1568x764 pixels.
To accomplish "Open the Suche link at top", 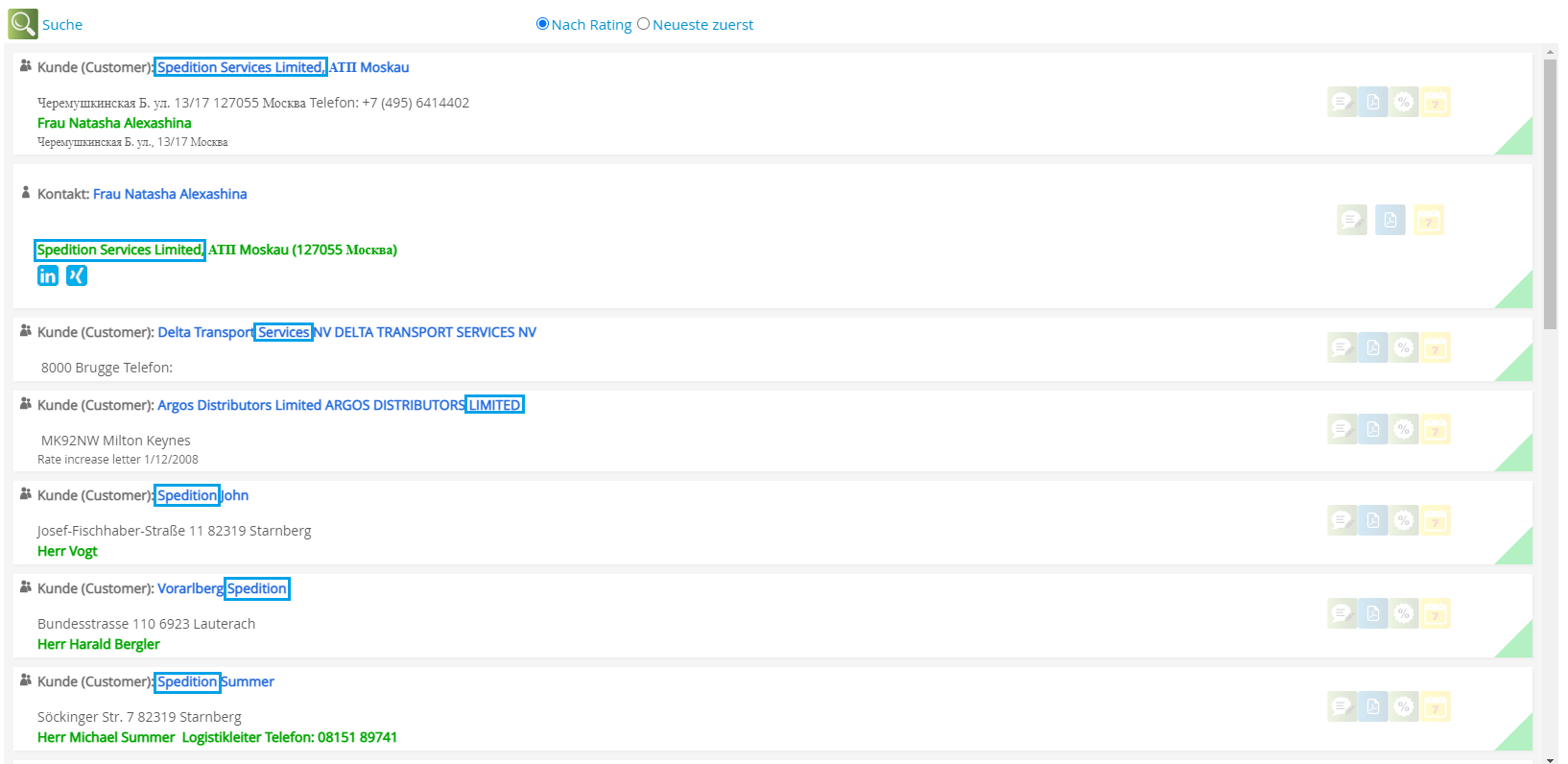I will pos(62,25).
